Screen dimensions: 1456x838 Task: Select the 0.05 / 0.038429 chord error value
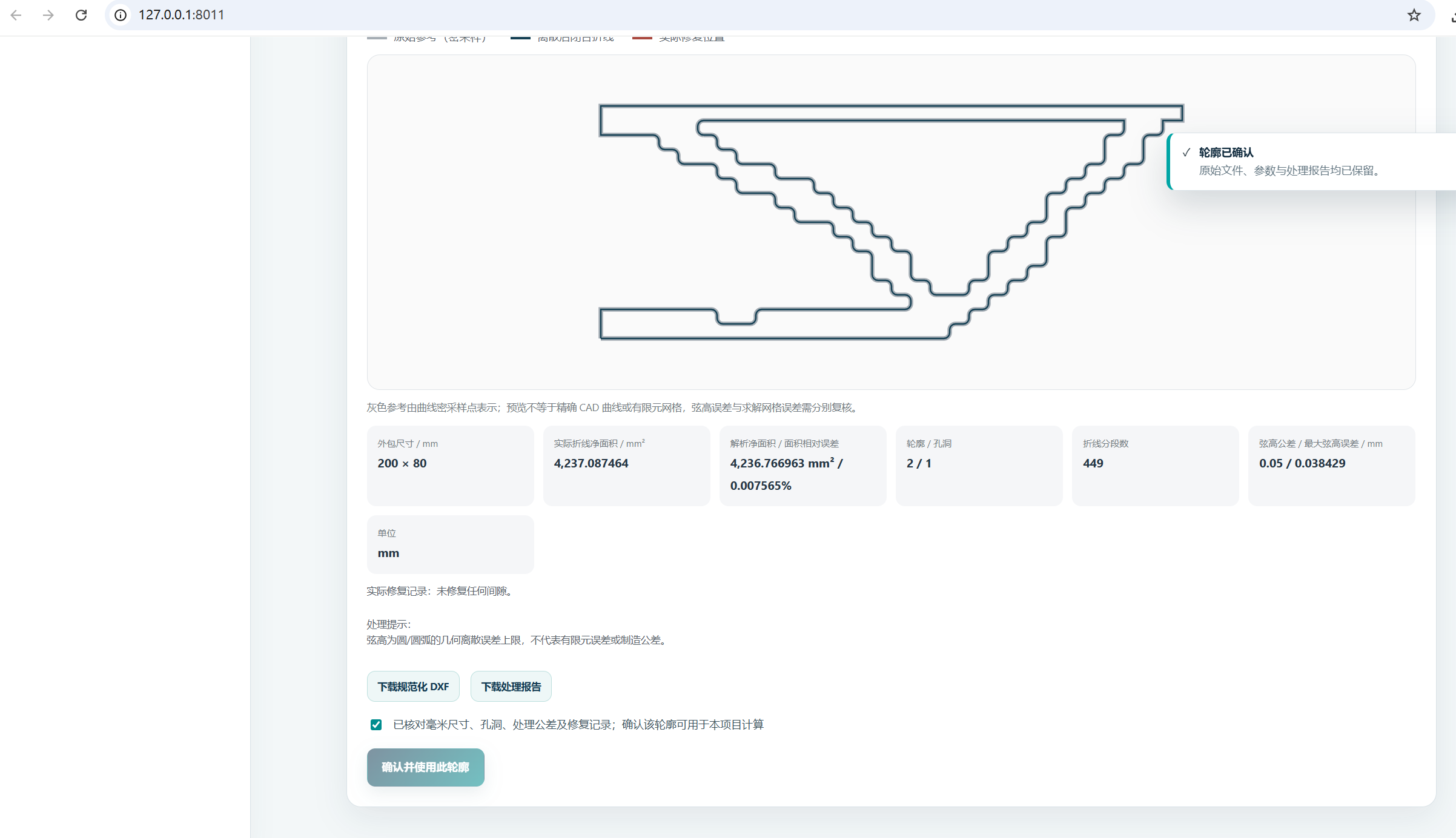pos(1302,463)
